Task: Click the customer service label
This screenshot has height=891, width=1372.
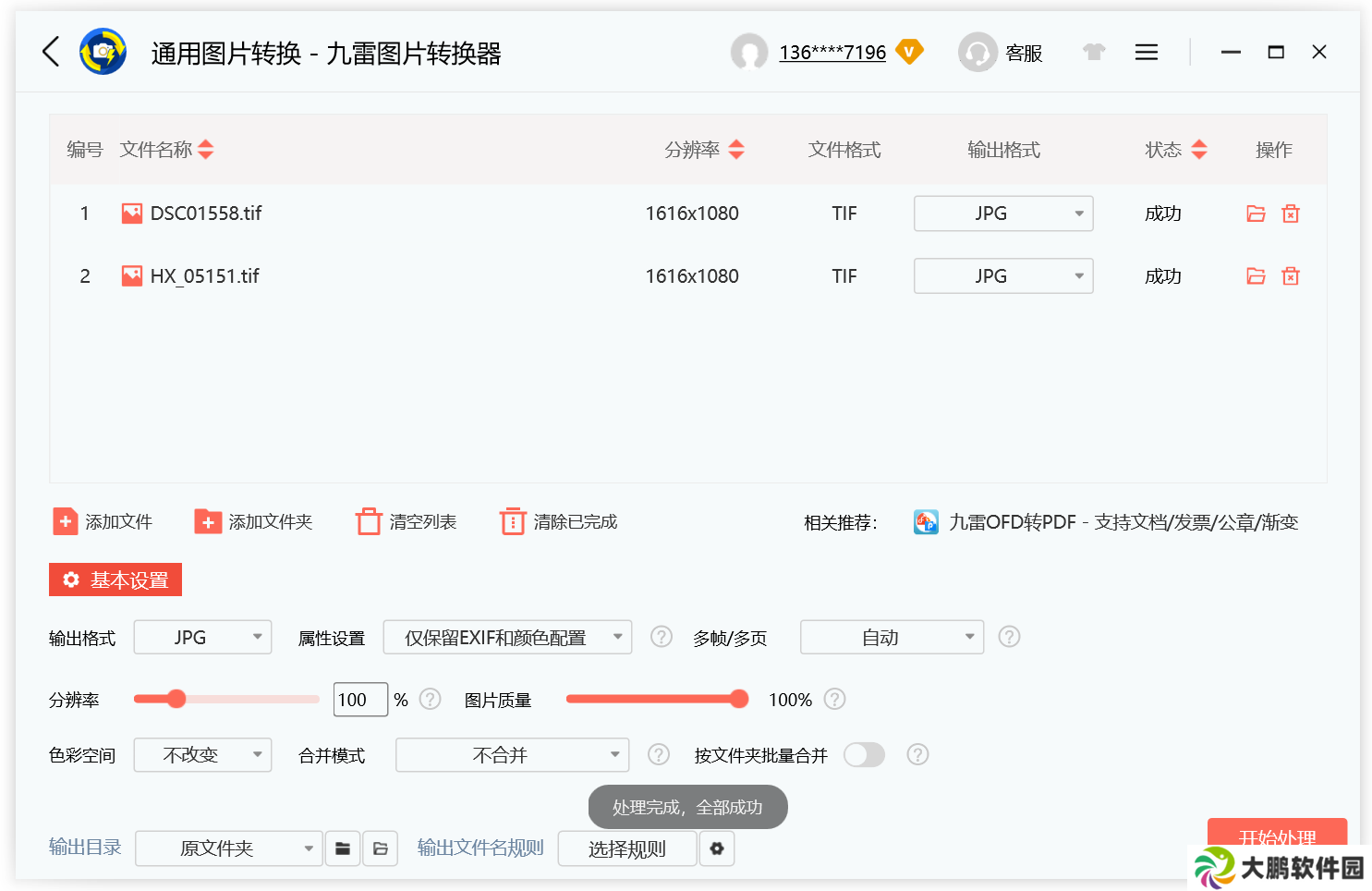Action: coord(1024,53)
